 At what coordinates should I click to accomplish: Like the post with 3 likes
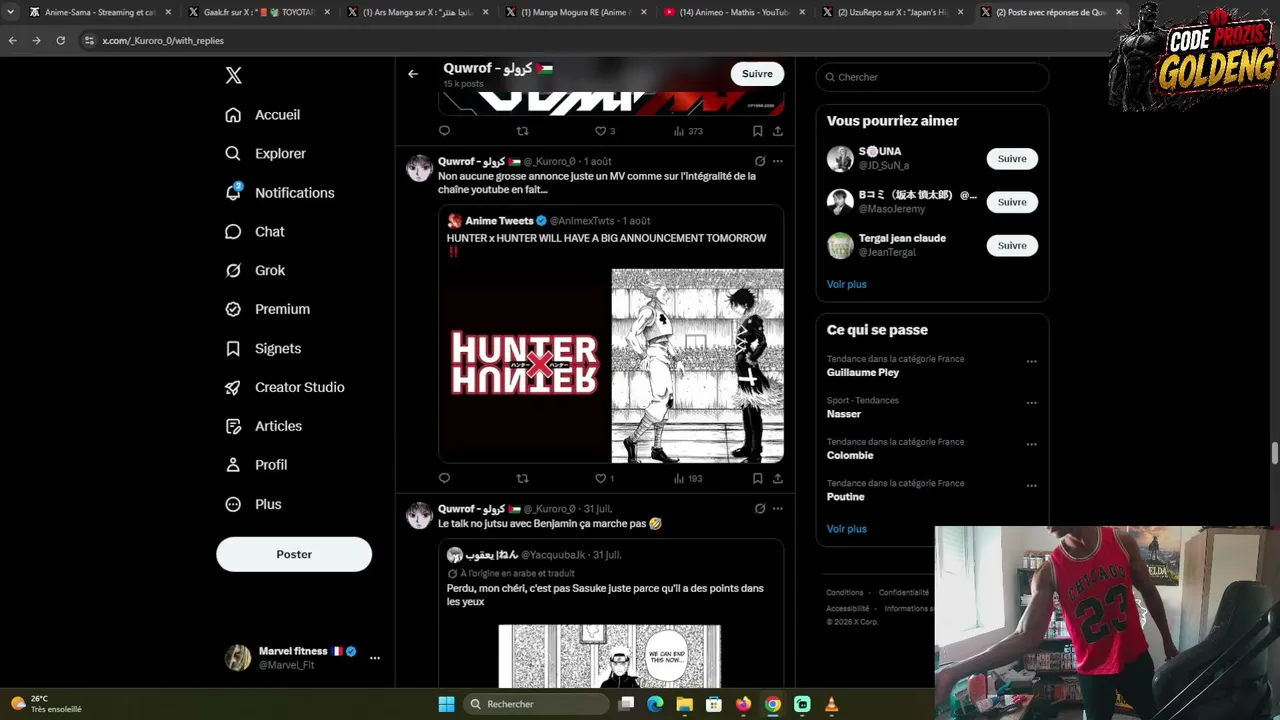[x=604, y=131]
